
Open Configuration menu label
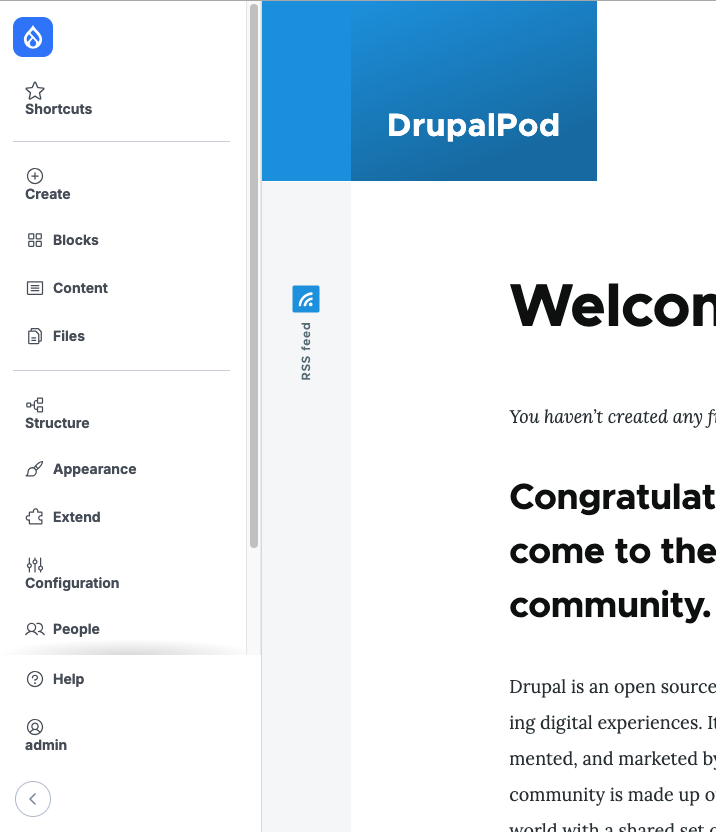pos(72,583)
